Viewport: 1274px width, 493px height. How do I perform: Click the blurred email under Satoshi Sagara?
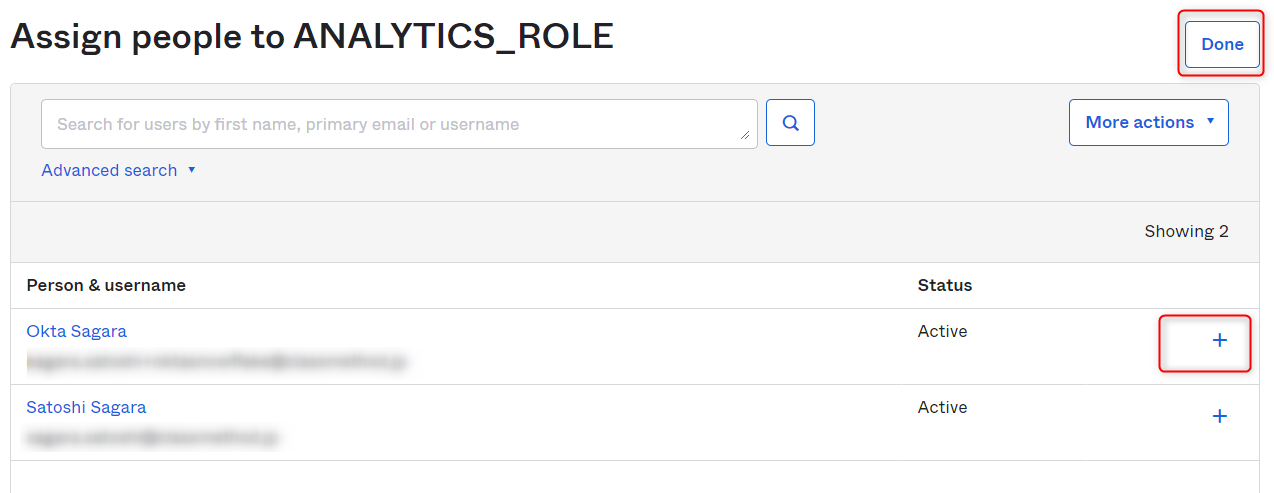pyautogui.click(x=152, y=437)
